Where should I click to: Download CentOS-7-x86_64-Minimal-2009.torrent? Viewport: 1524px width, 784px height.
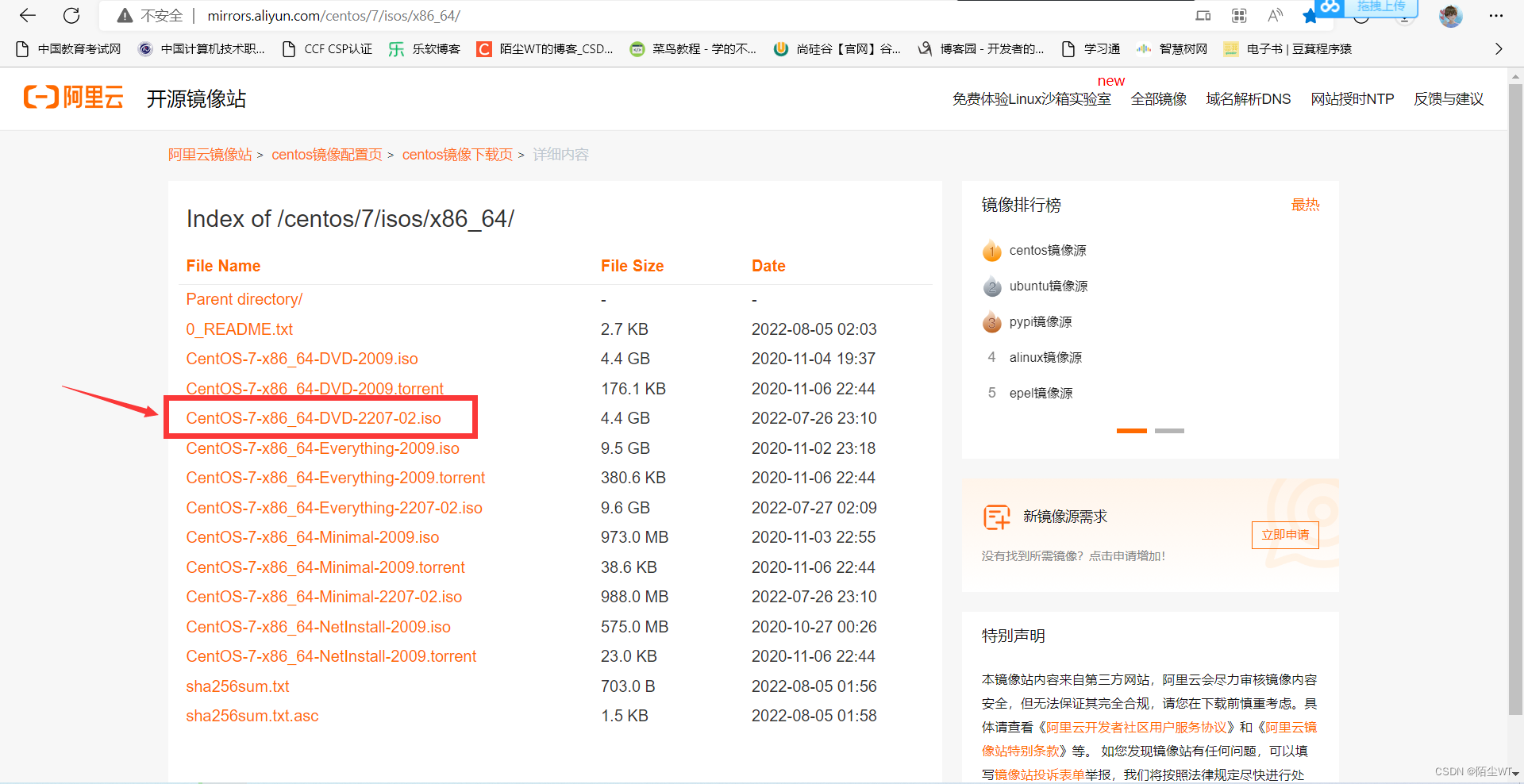[x=325, y=567]
